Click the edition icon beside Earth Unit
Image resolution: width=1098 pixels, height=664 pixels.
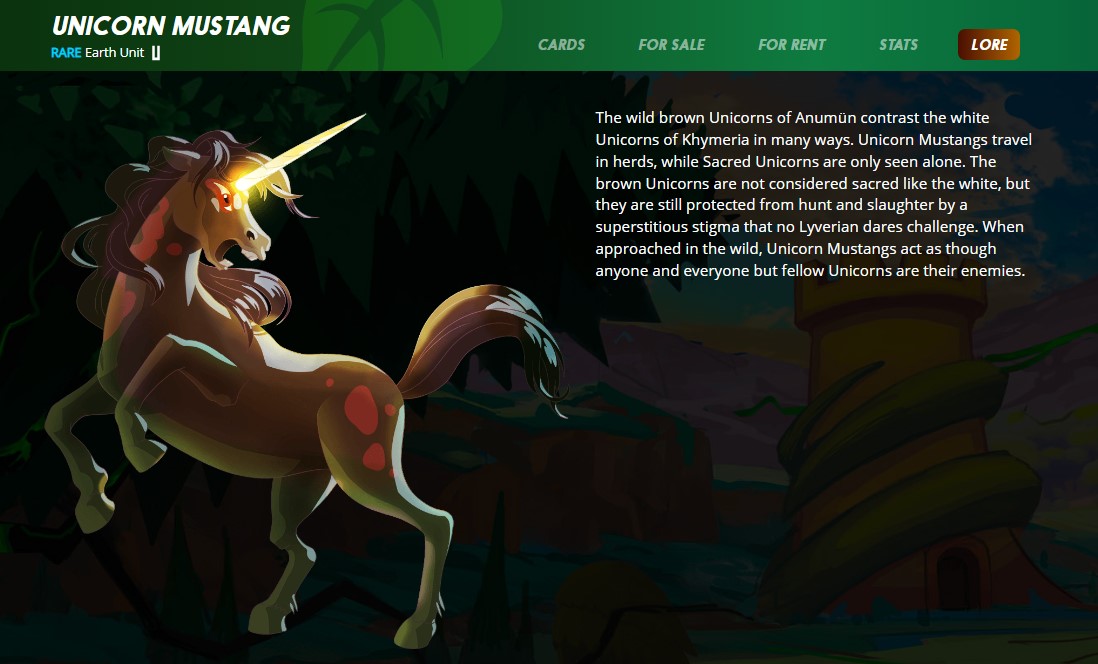coord(155,53)
